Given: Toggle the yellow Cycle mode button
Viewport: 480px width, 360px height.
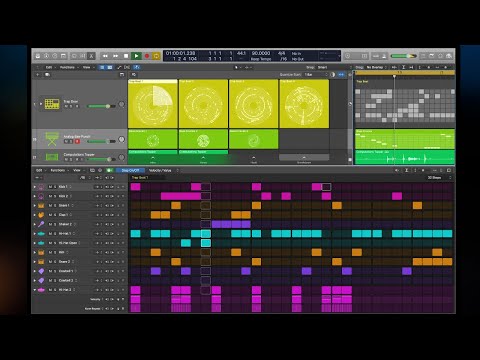Looking at the screenshot, I should (156, 56).
